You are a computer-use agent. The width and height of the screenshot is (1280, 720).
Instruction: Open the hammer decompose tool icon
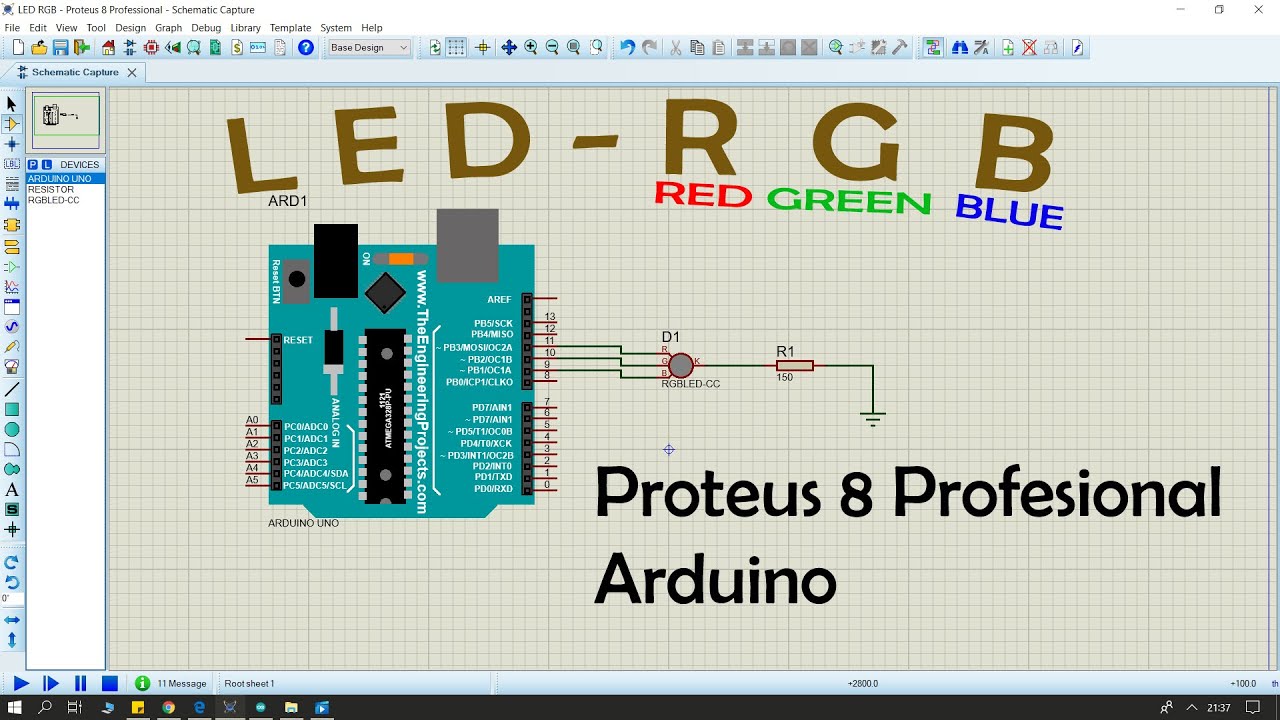[x=900, y=47]
